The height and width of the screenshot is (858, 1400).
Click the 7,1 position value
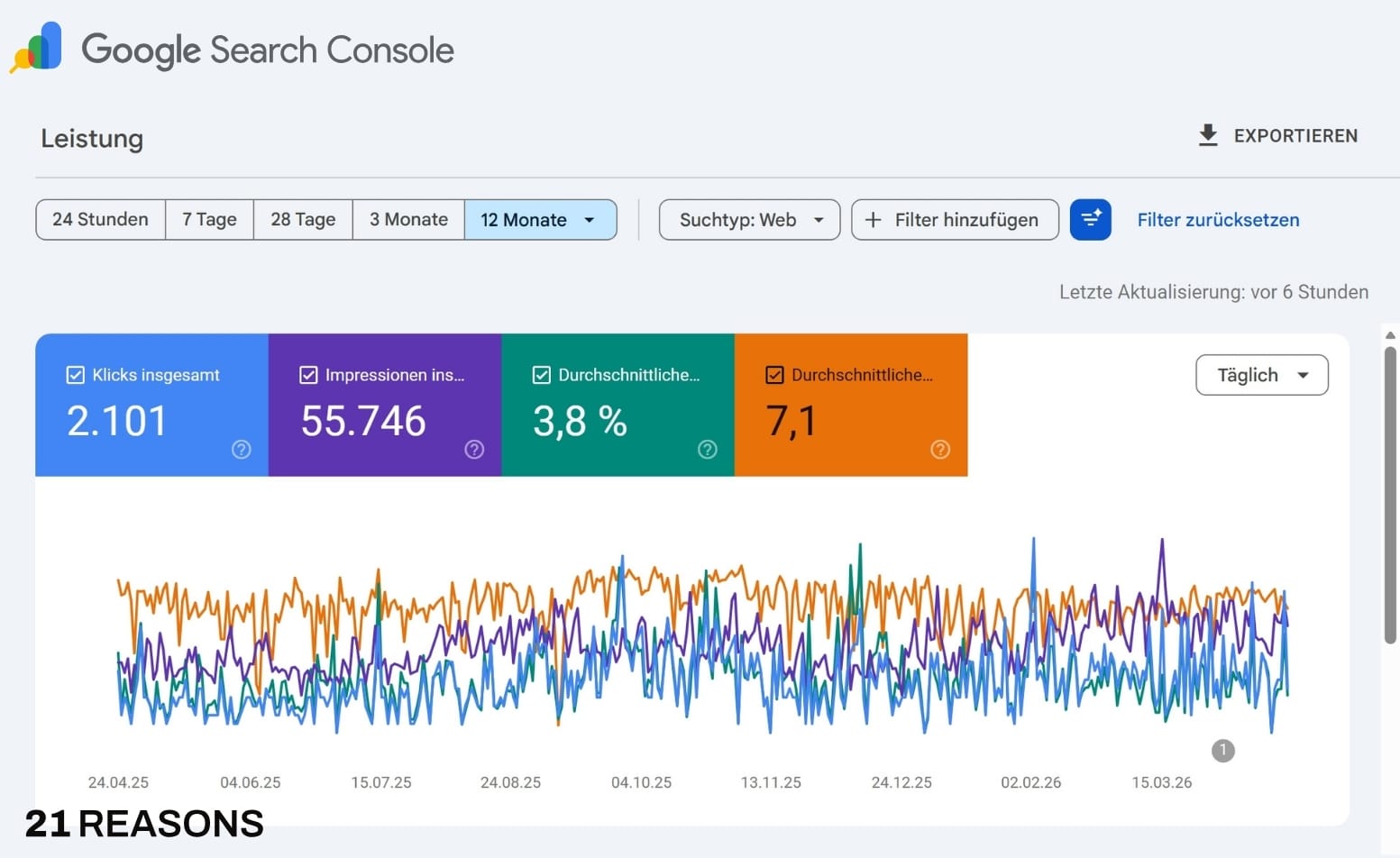(x=791, y=421)
